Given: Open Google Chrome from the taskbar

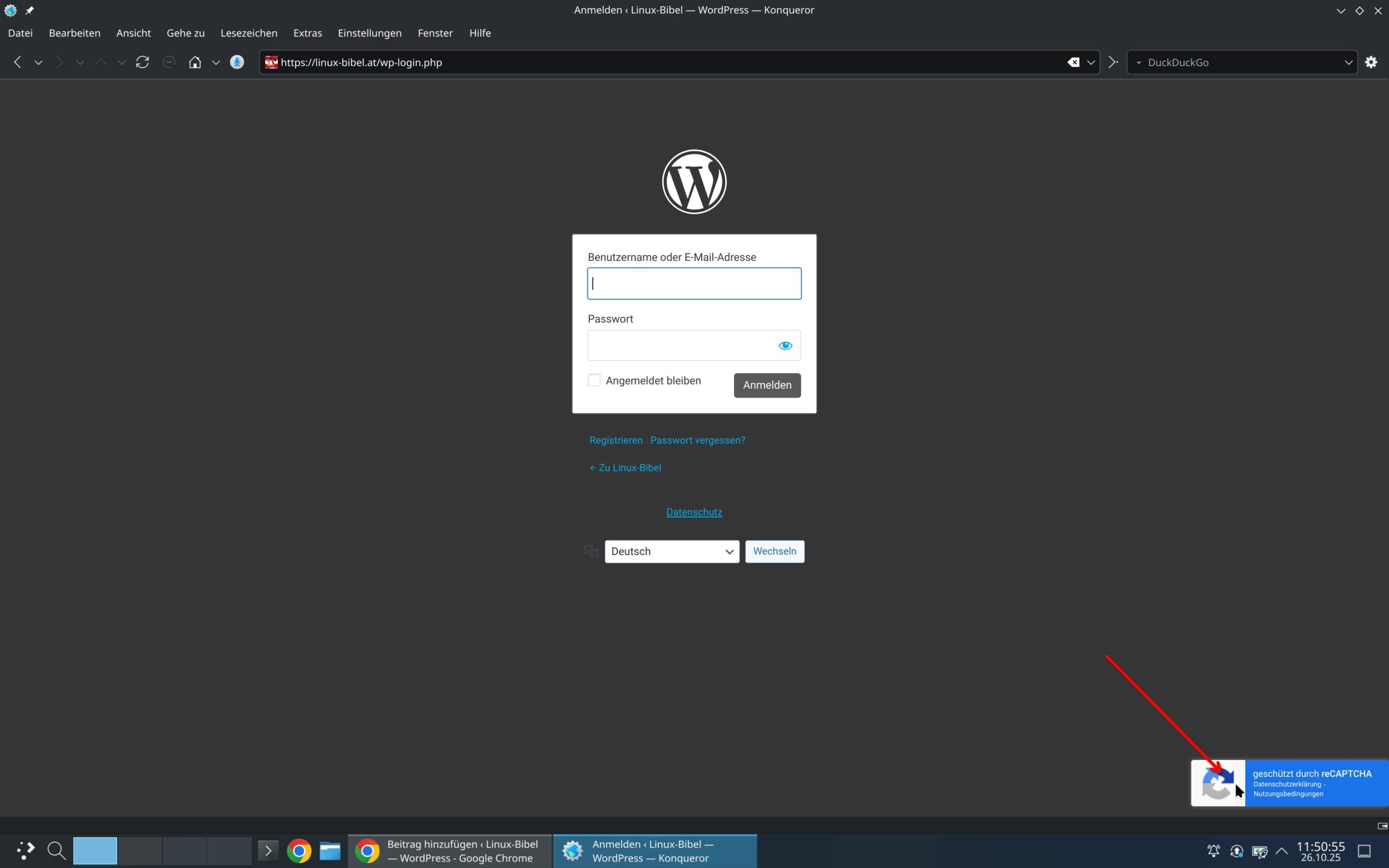Looking at the screenshot, I should pyautogui.click(x=299, y=851).
